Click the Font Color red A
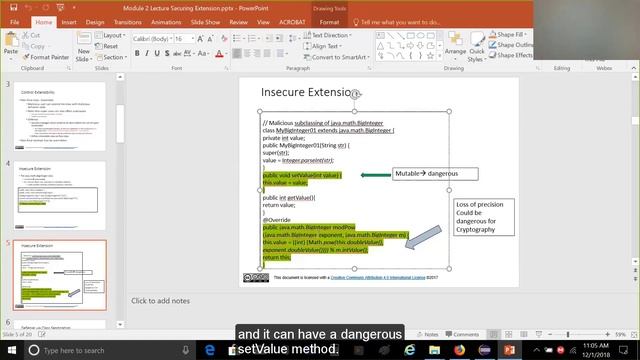 219,53
